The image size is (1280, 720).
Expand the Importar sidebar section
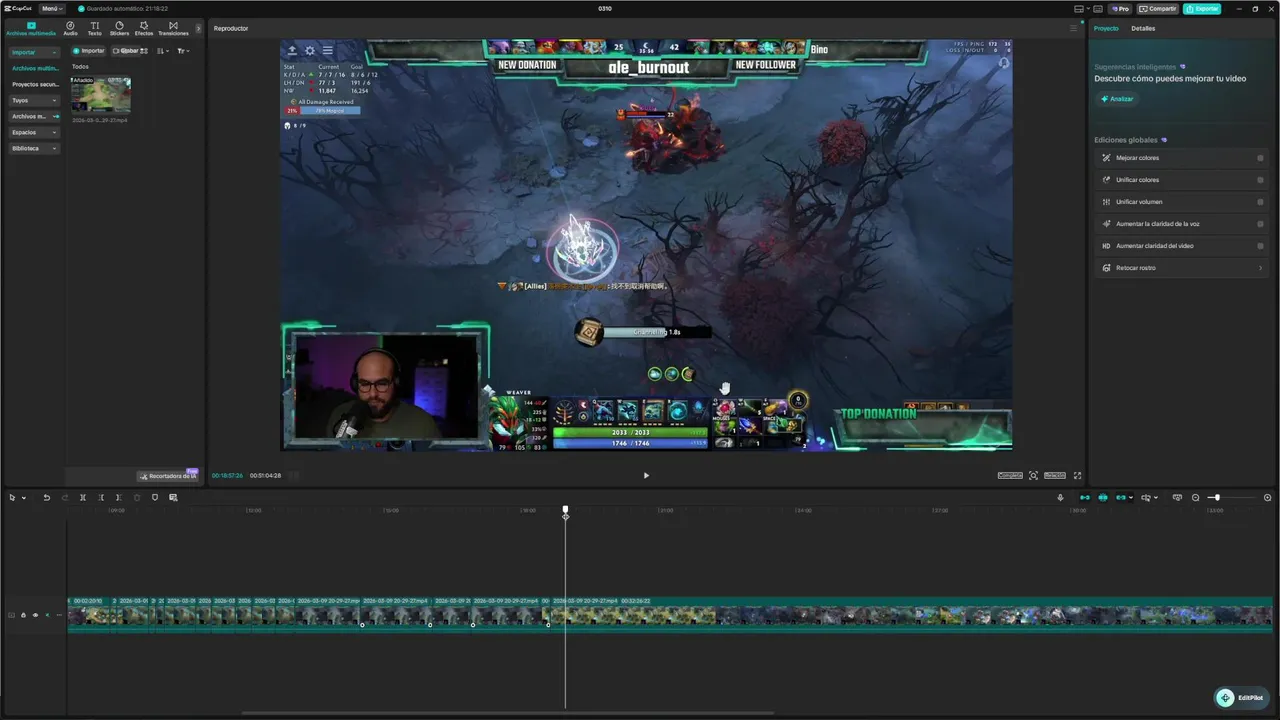(34, 52)
